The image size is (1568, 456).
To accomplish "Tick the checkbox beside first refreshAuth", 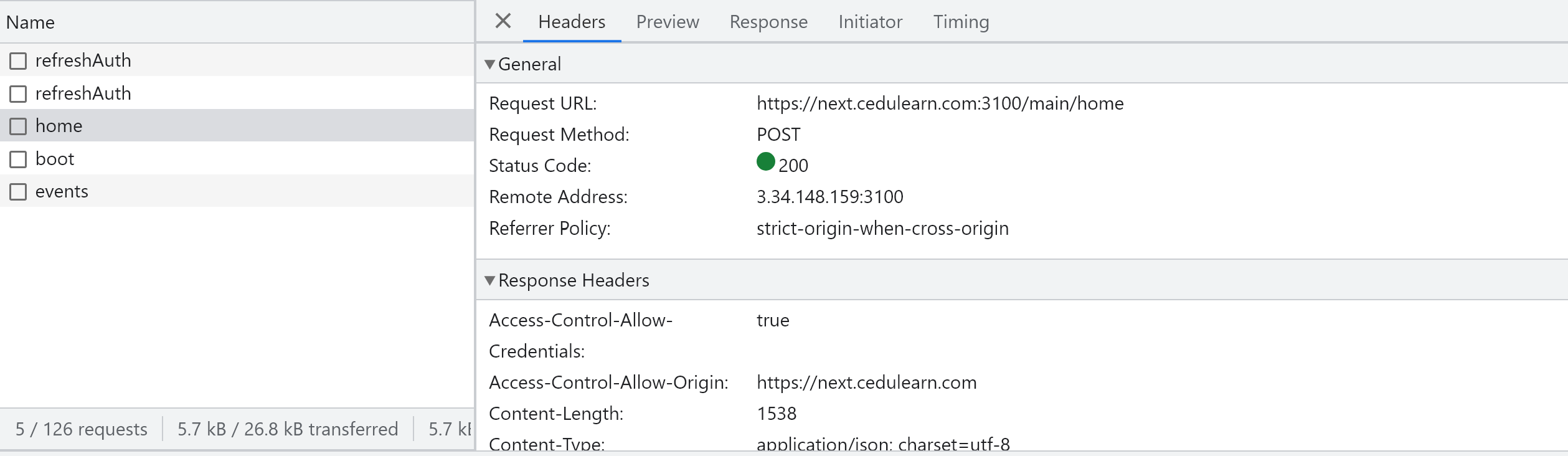I will pos(18,61).
